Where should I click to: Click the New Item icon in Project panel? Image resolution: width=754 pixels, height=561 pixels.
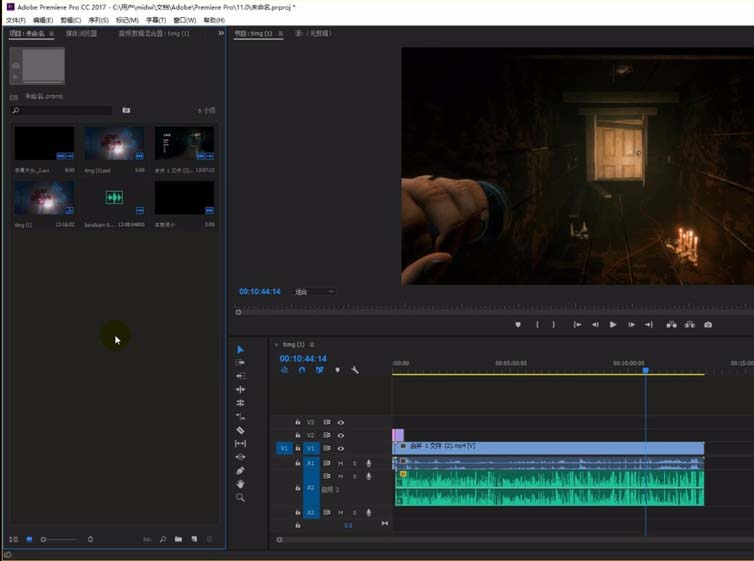tap(194, 539)
